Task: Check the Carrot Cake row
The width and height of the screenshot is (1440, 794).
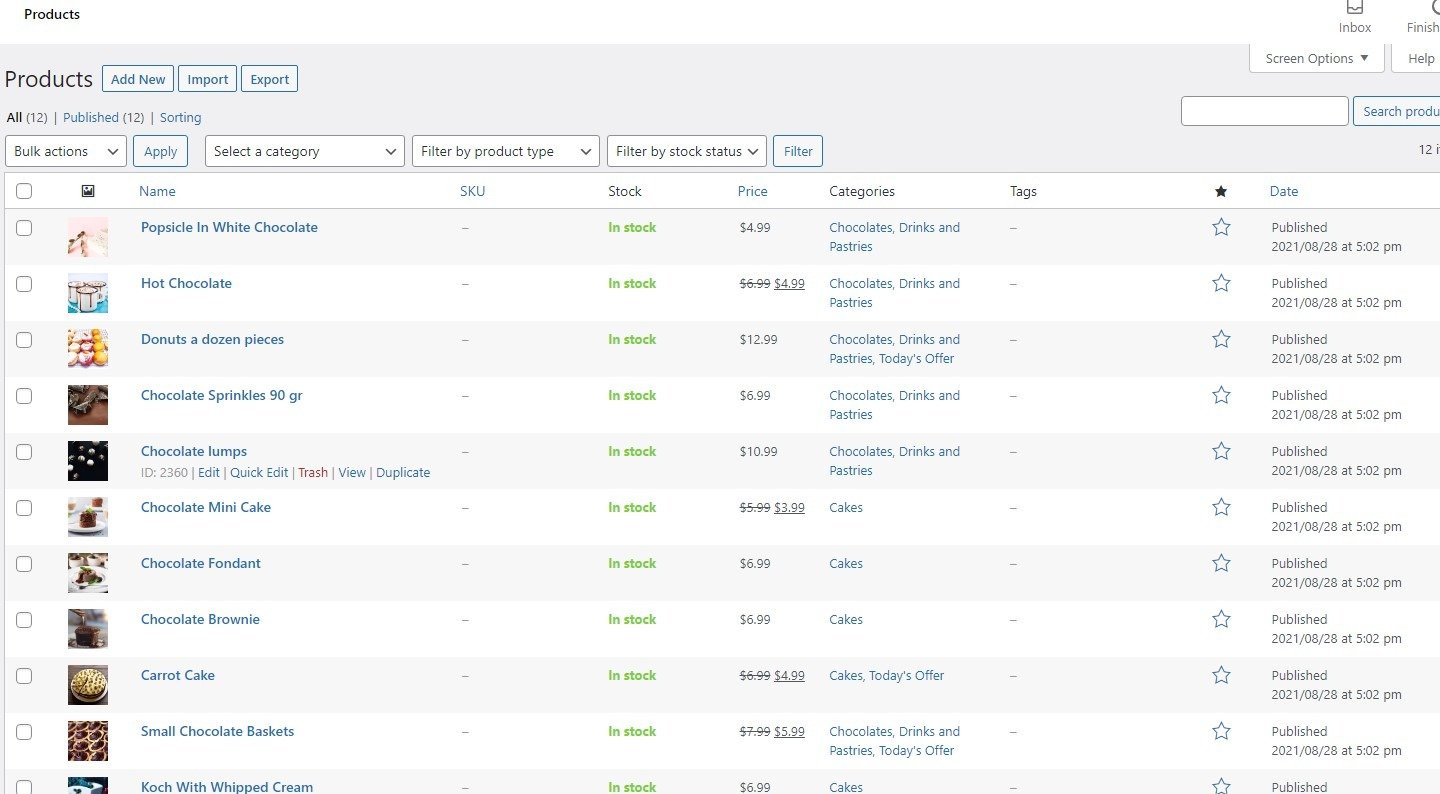Action: pos(24,675)
